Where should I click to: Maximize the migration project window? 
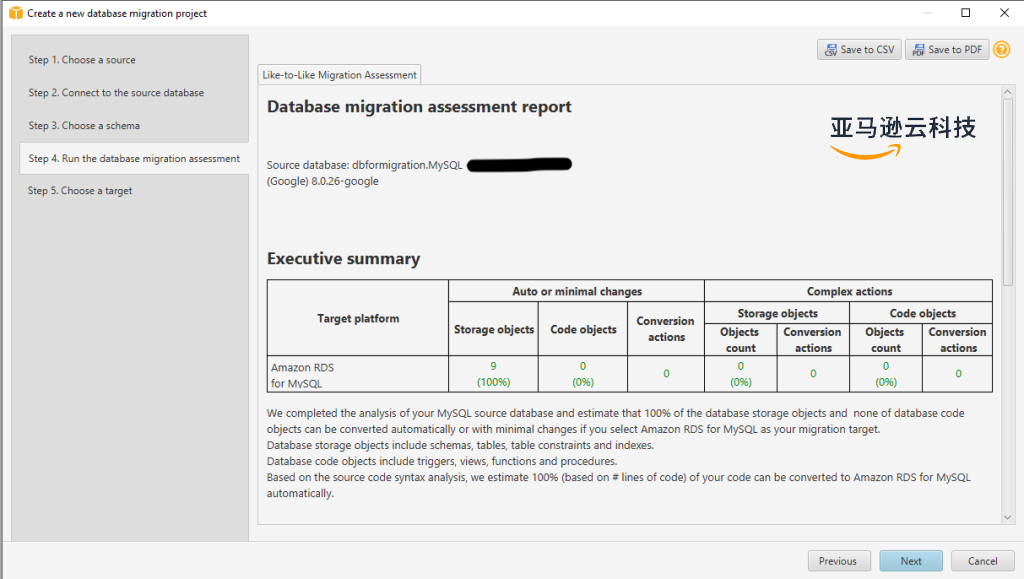pyautogui.click(x=965, y=13)
